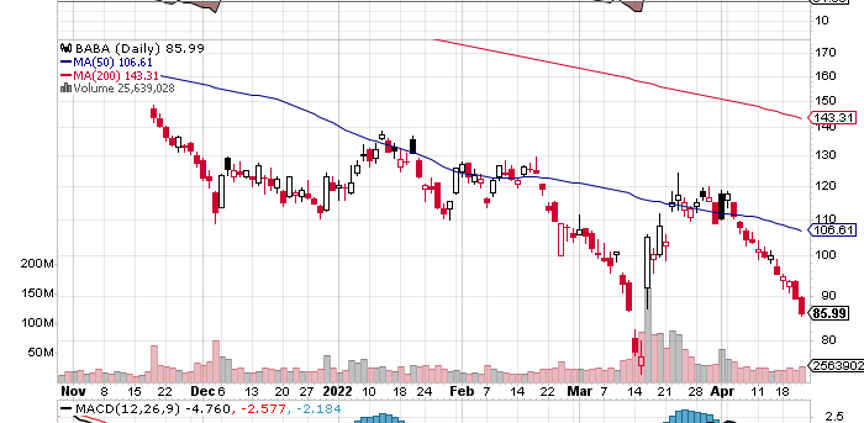Viewport: 864px width, 423px height.
Task: Click the 85.99 last price tag
Action: [832, 313]
